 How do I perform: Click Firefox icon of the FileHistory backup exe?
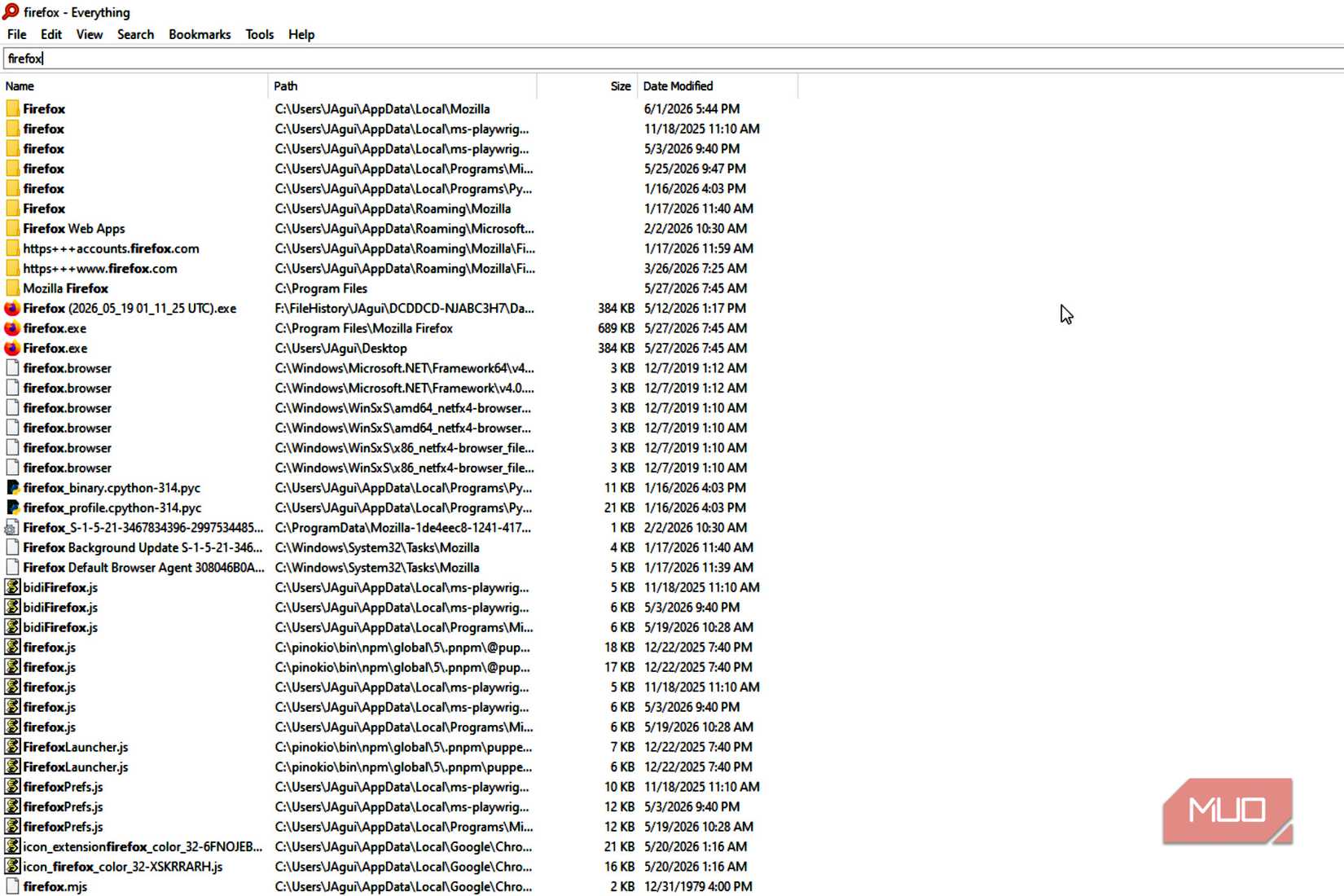coord(12,308)
